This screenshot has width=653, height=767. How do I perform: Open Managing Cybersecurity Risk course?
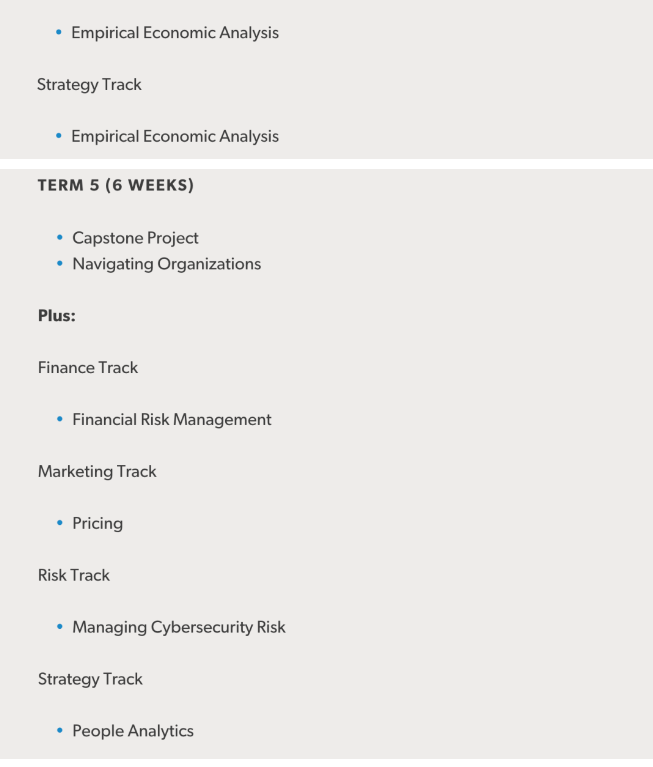(x=179, y=628)
